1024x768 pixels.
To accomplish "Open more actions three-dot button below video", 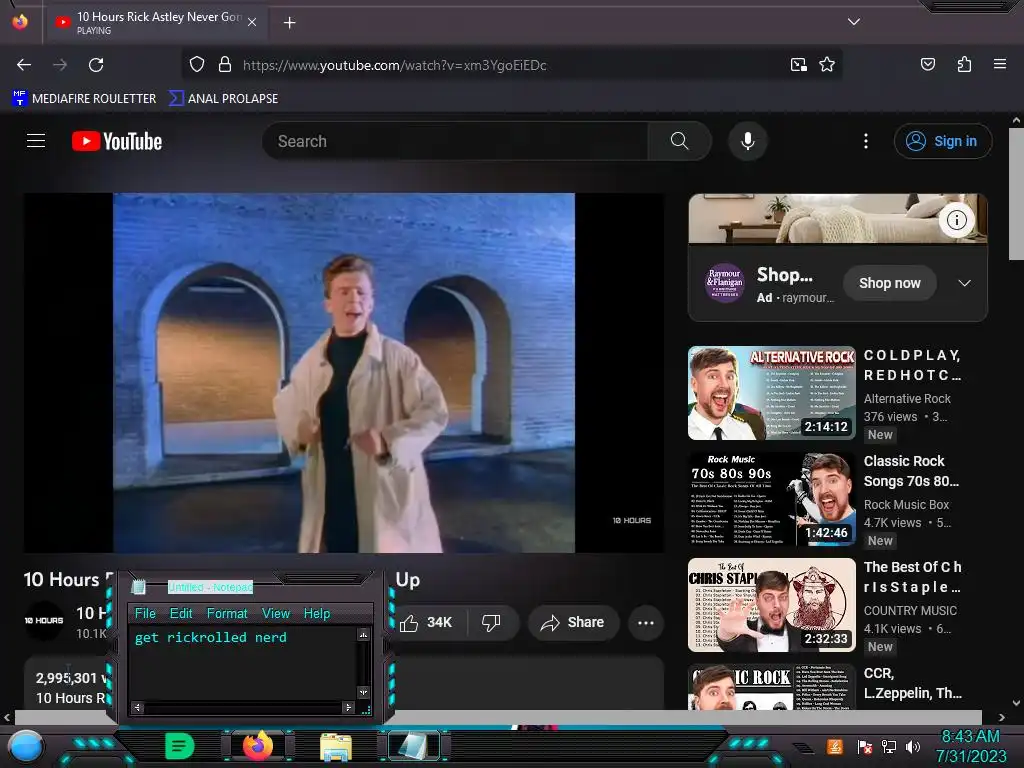I will pyautogui.click(x=646, y=622).
